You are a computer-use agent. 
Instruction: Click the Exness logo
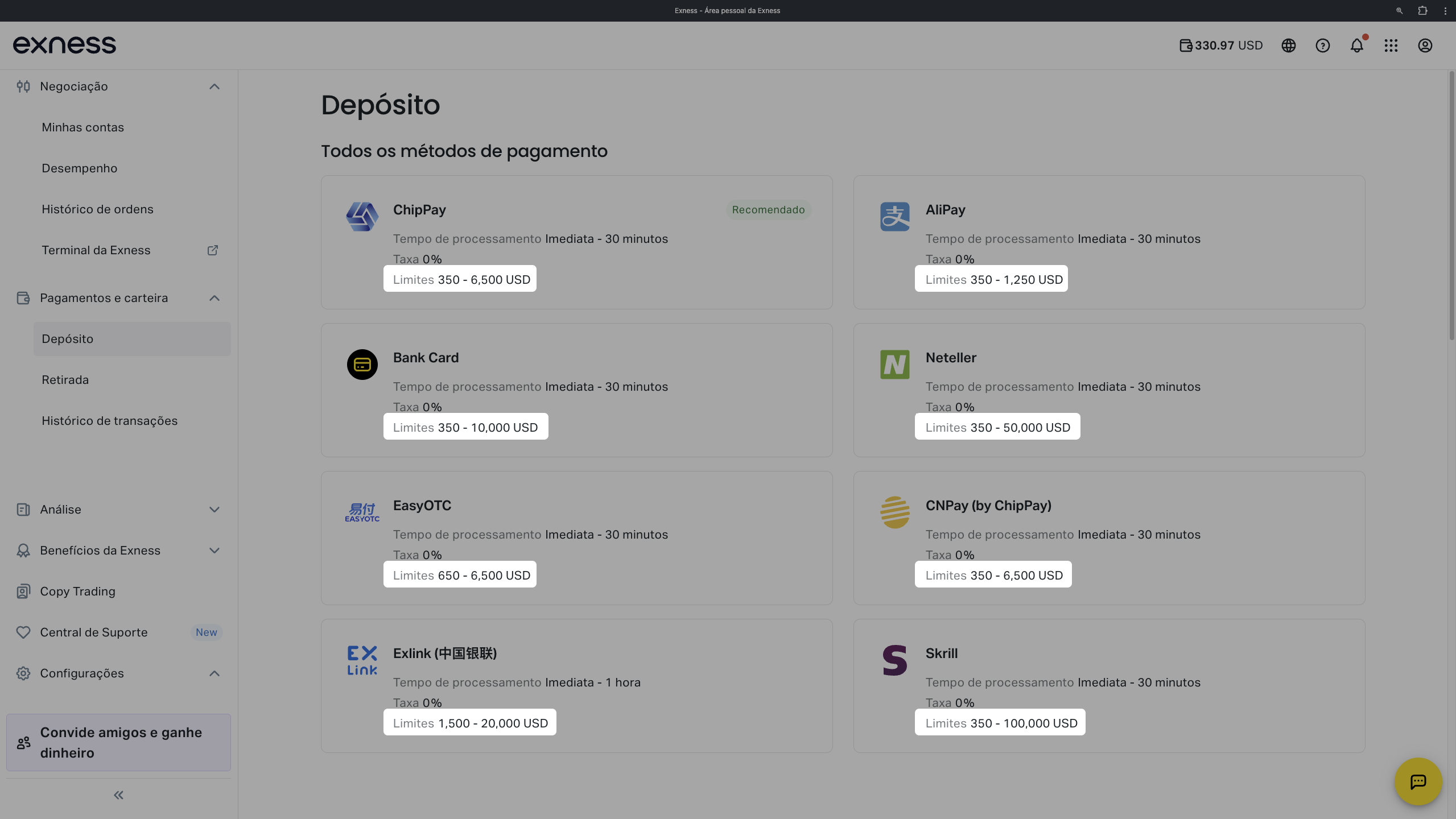(x=64, y=45)
